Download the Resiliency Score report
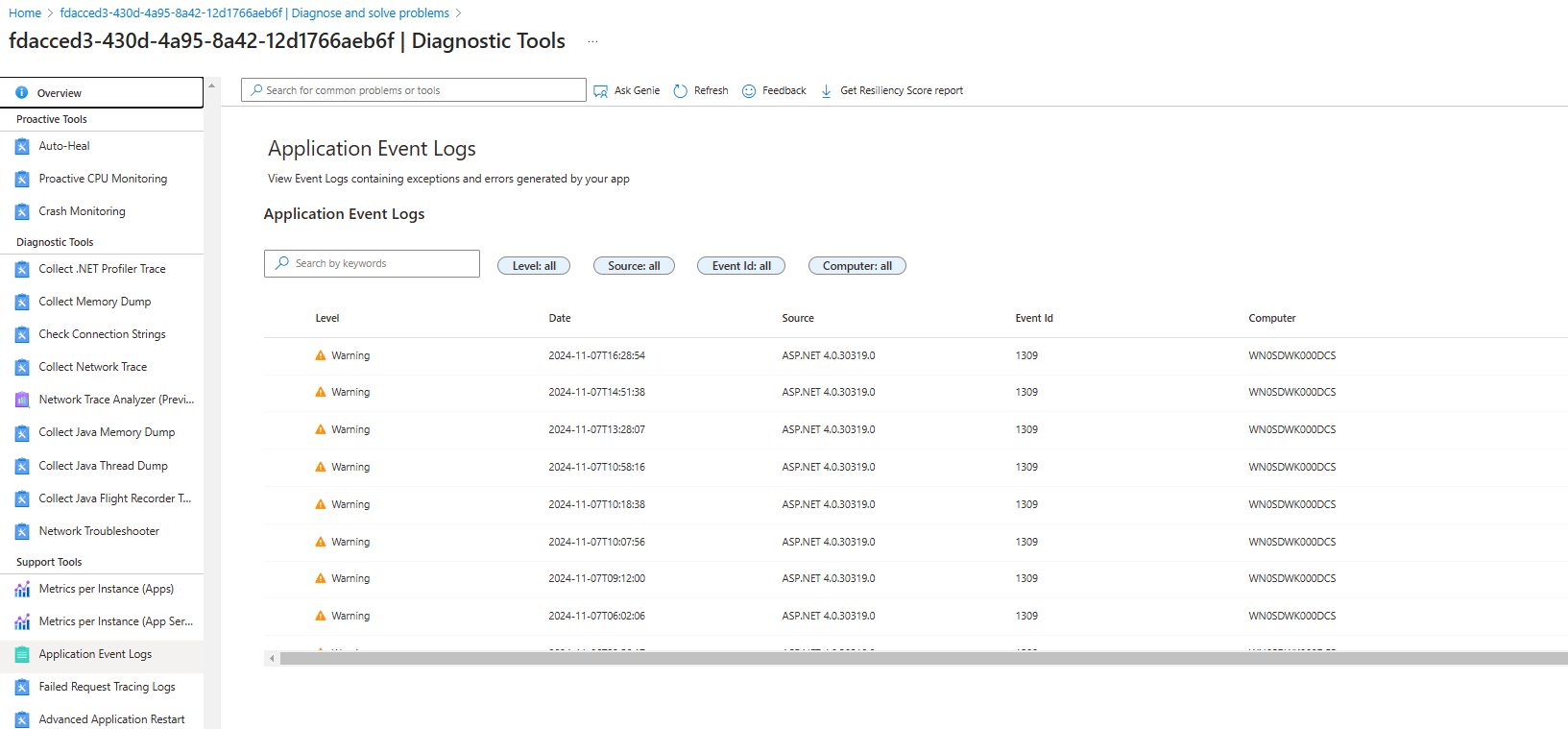Viewport: 1568px width, 729px height. point(893,91)
